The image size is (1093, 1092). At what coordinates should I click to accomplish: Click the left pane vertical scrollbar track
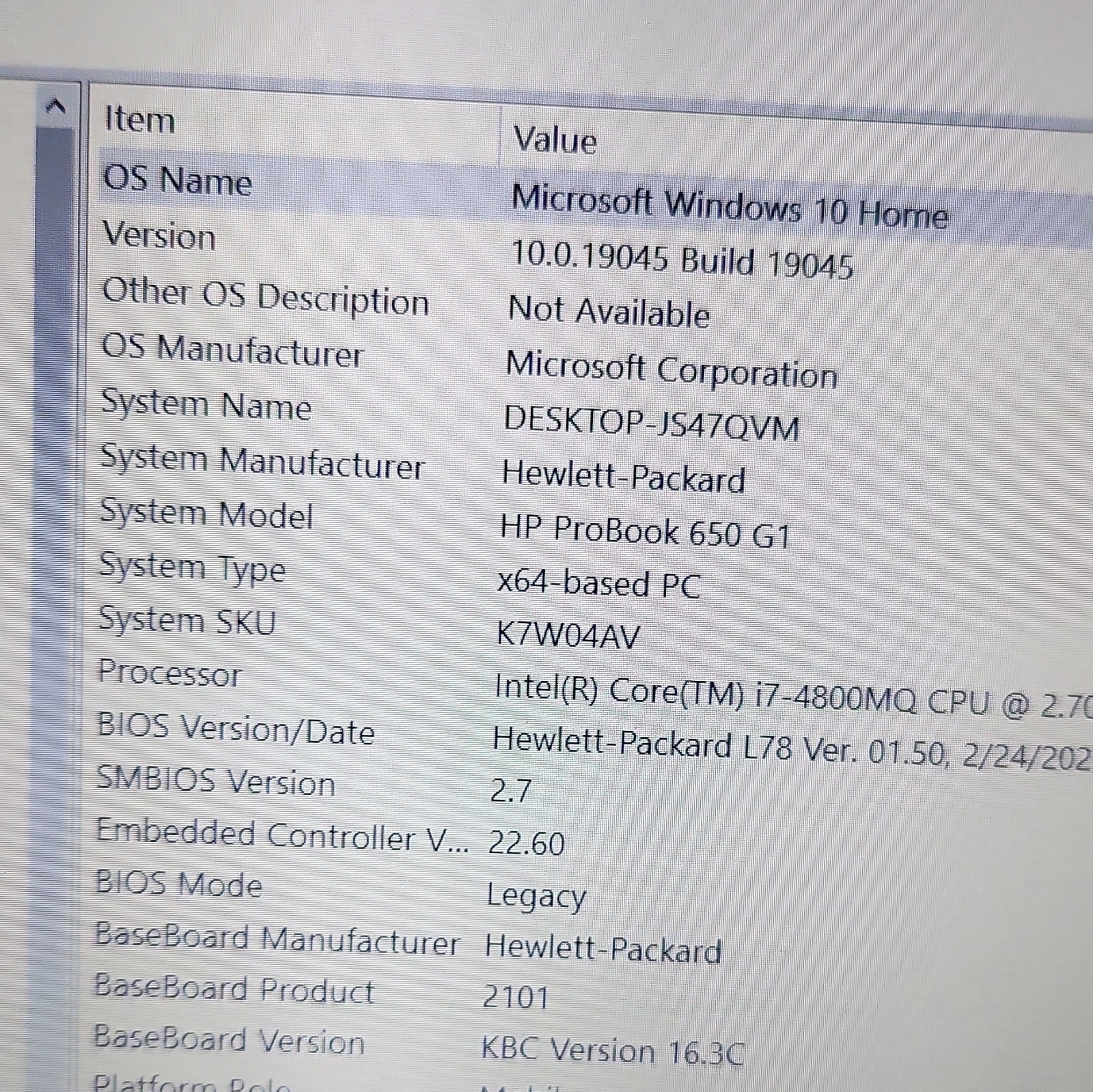[53, 608]
